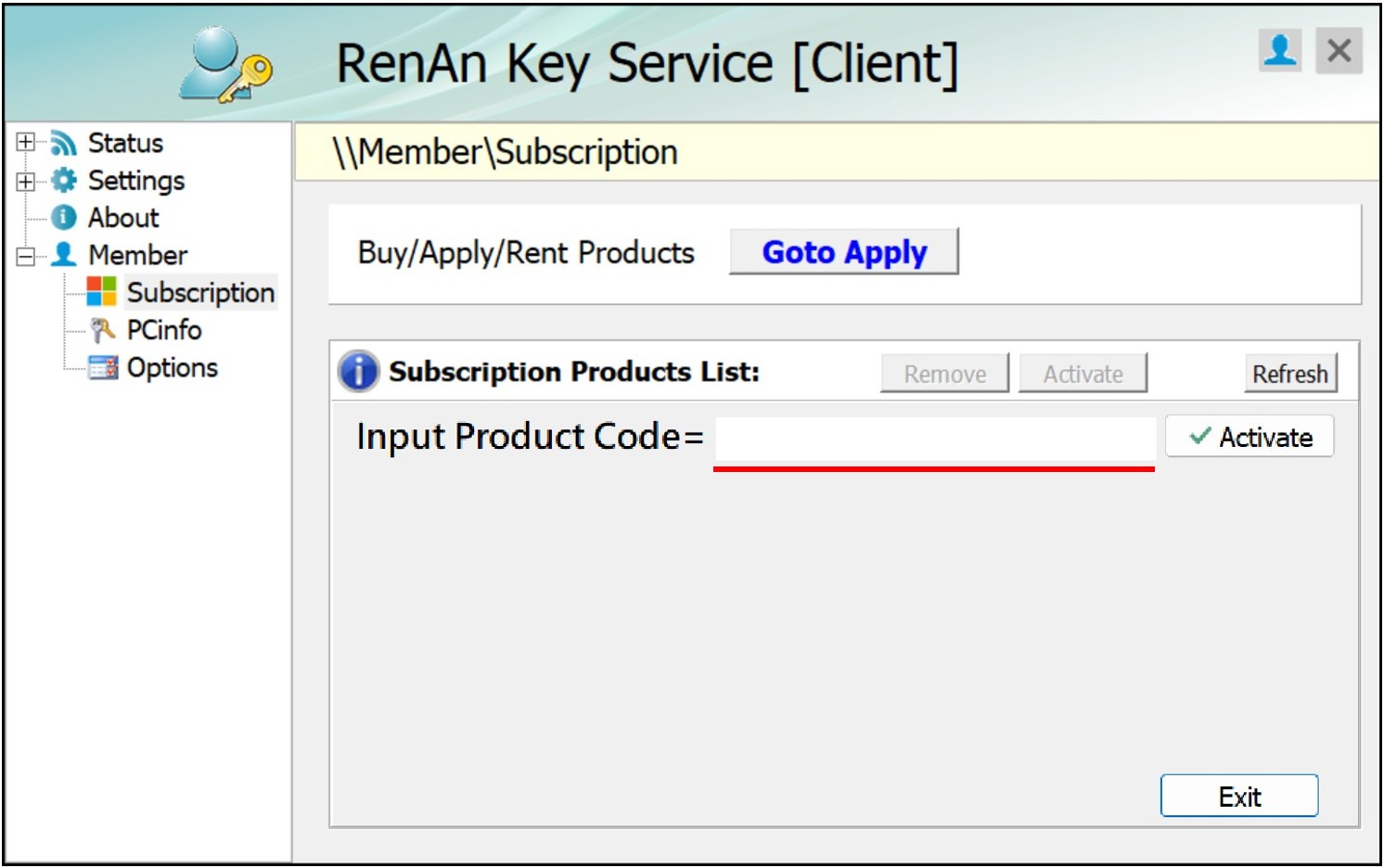Screen dimensions: 1384x868
Task: Click the Subscription colored windows icon
Action: 101,291
